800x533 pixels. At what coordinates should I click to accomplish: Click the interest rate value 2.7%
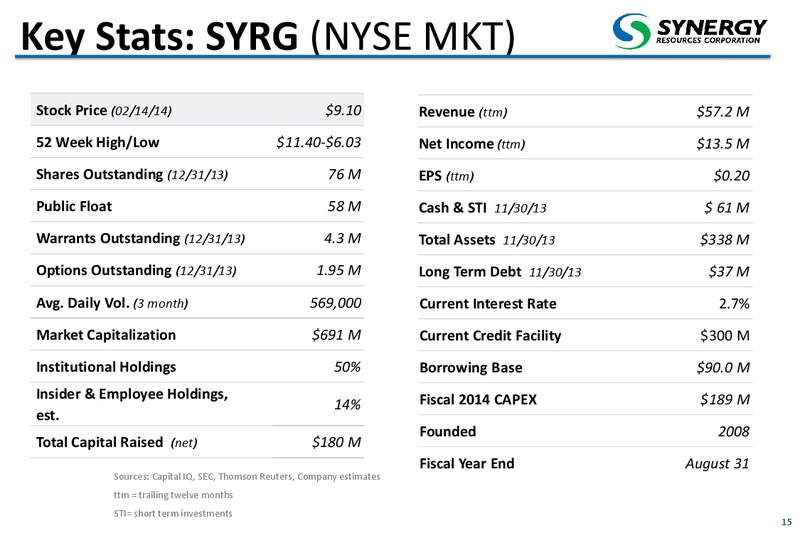[734, 304]
